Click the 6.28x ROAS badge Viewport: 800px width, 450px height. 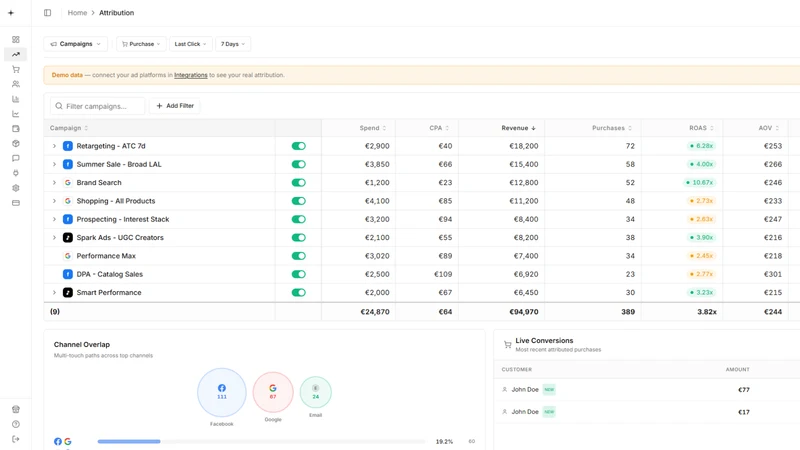[702, 146]
